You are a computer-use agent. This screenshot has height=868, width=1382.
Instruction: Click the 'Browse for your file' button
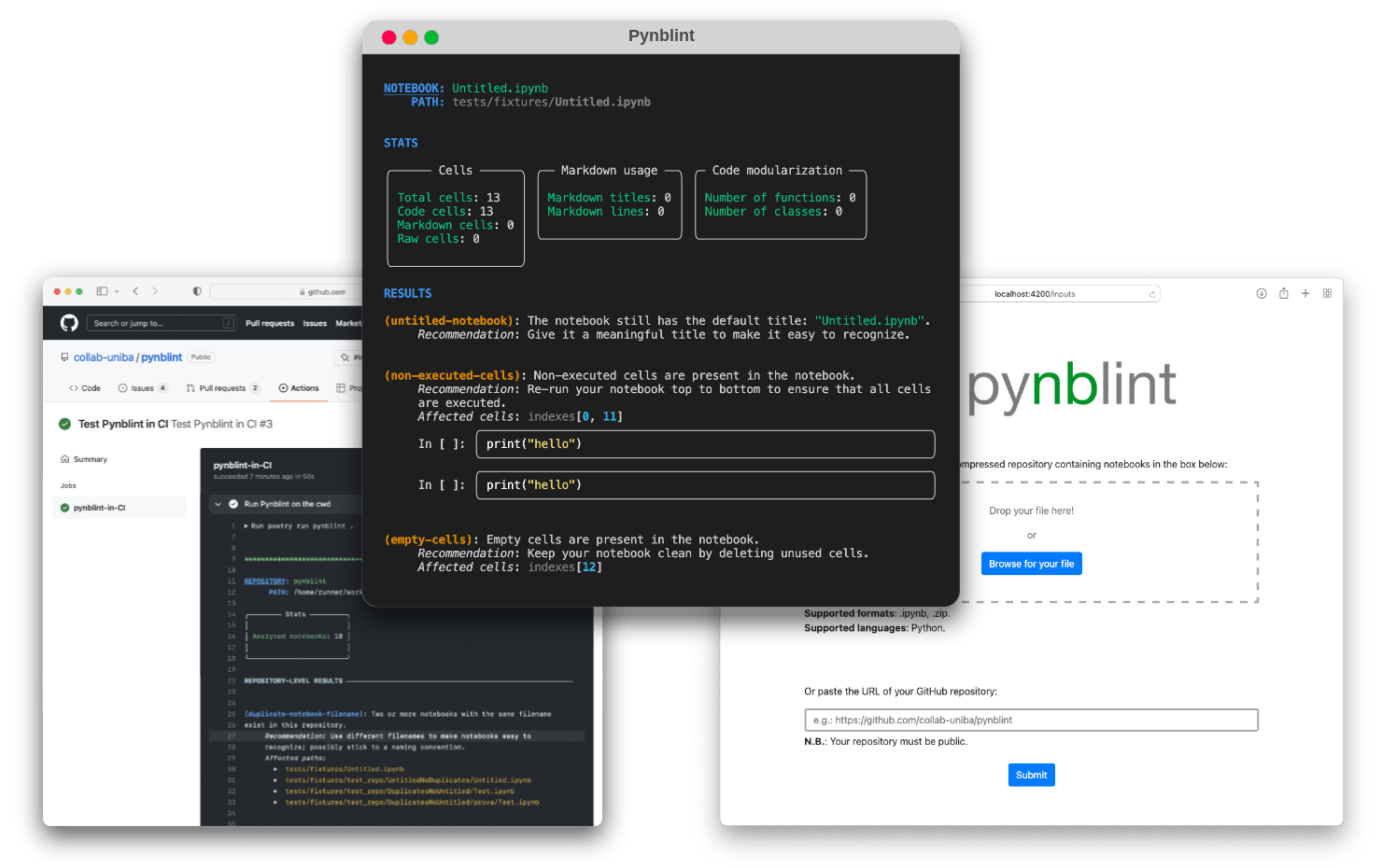(1031, 564)
